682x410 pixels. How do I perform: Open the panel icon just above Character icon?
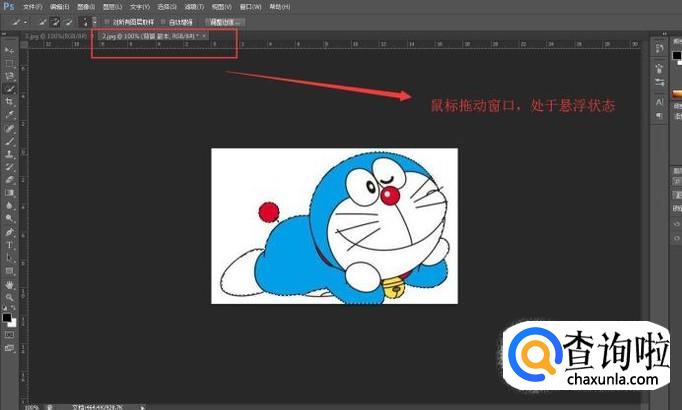(659, 82)
